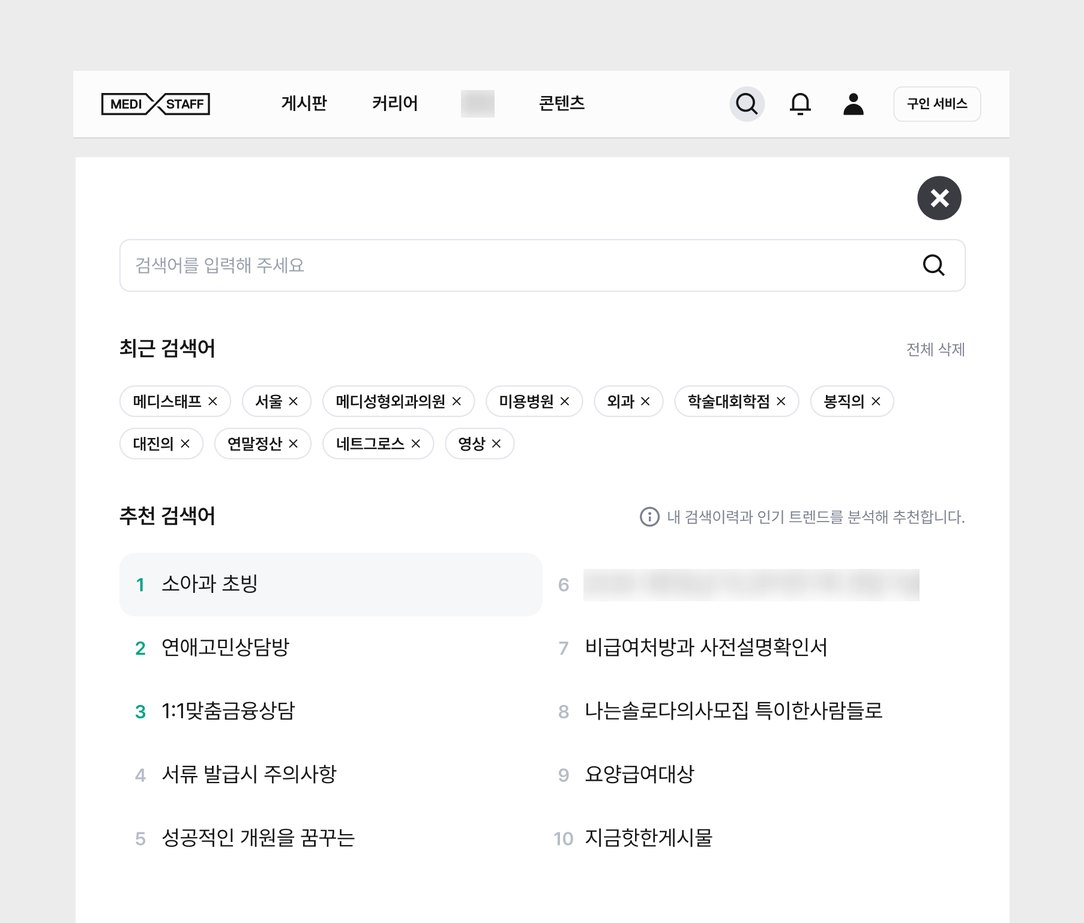This screenshot has width=1084, height=923.
Task: Click the MEDI STAFF logo
Action: click(x=156, y=104)
